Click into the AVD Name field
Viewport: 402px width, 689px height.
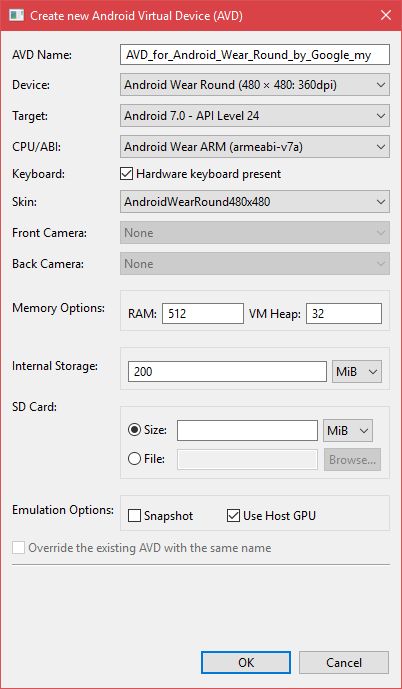255,54
